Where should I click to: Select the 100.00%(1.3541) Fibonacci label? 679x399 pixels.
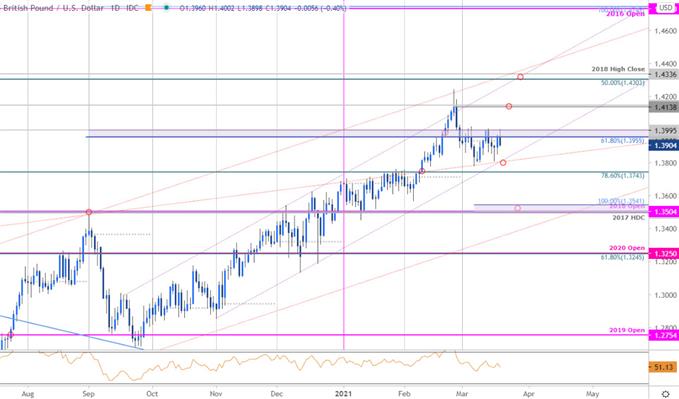click(x=621, y=201)
